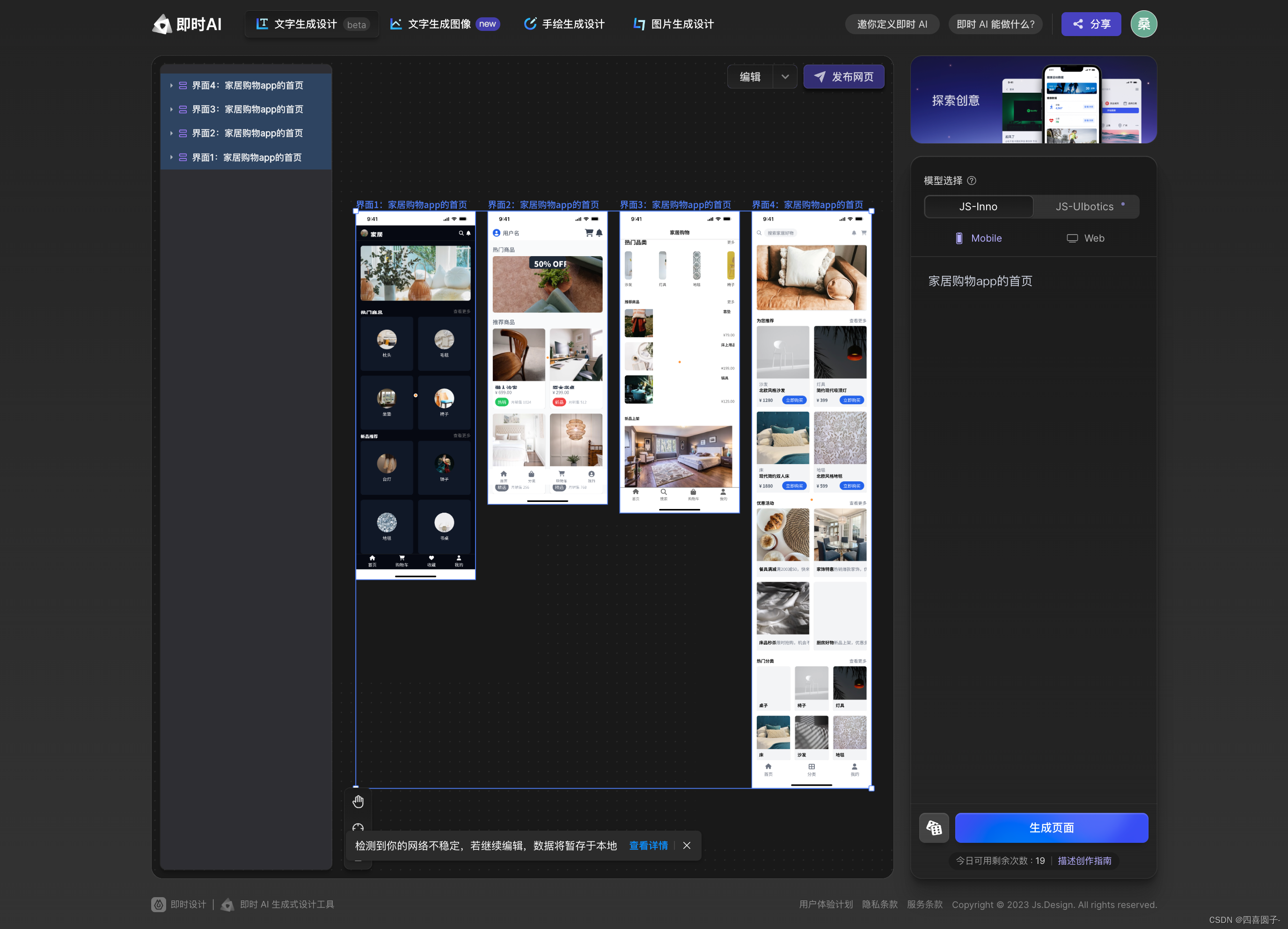Select the hand pan tool
Screen dimensions: 1288x929
358,801
